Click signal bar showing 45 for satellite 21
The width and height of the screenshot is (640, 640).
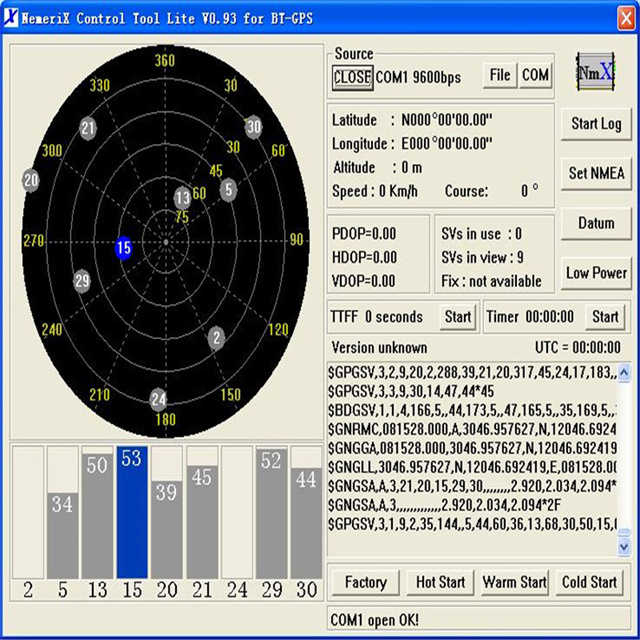pos(202,522)
